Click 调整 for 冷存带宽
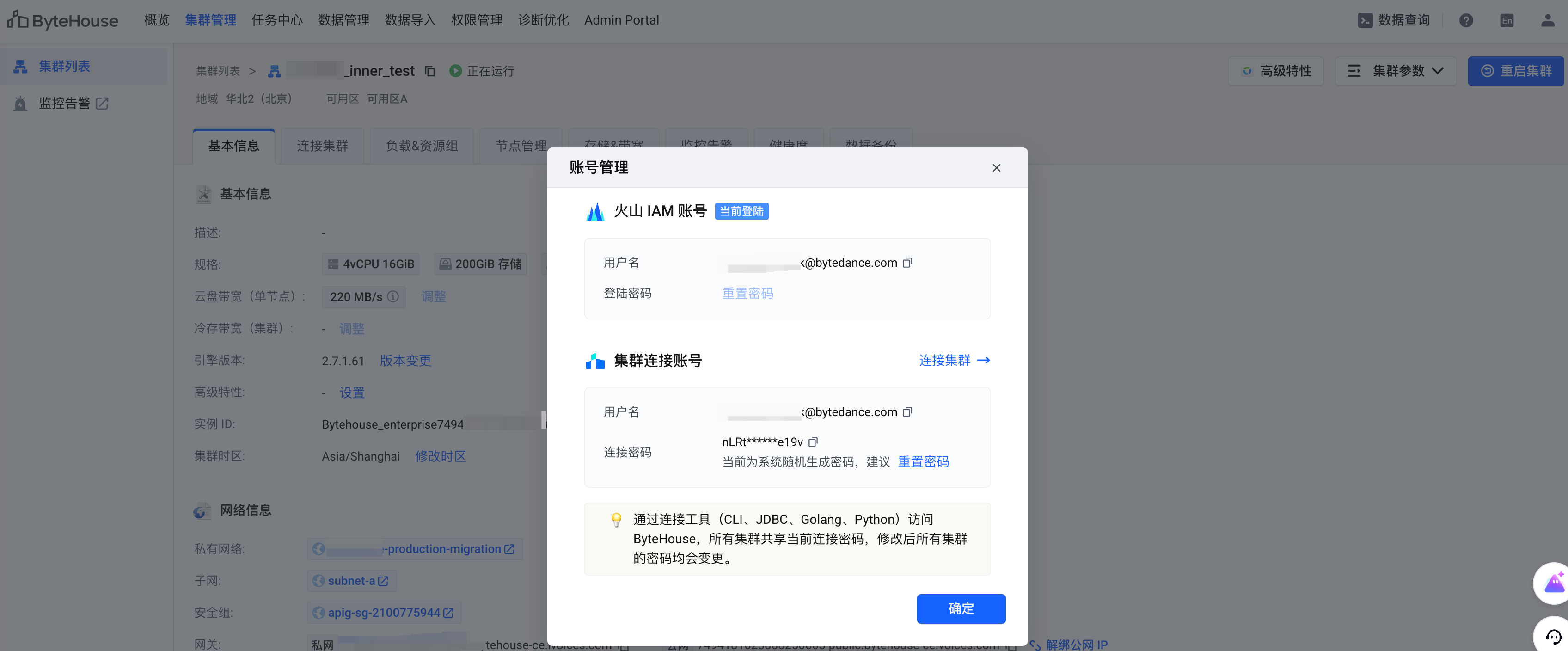 [352, 329]
